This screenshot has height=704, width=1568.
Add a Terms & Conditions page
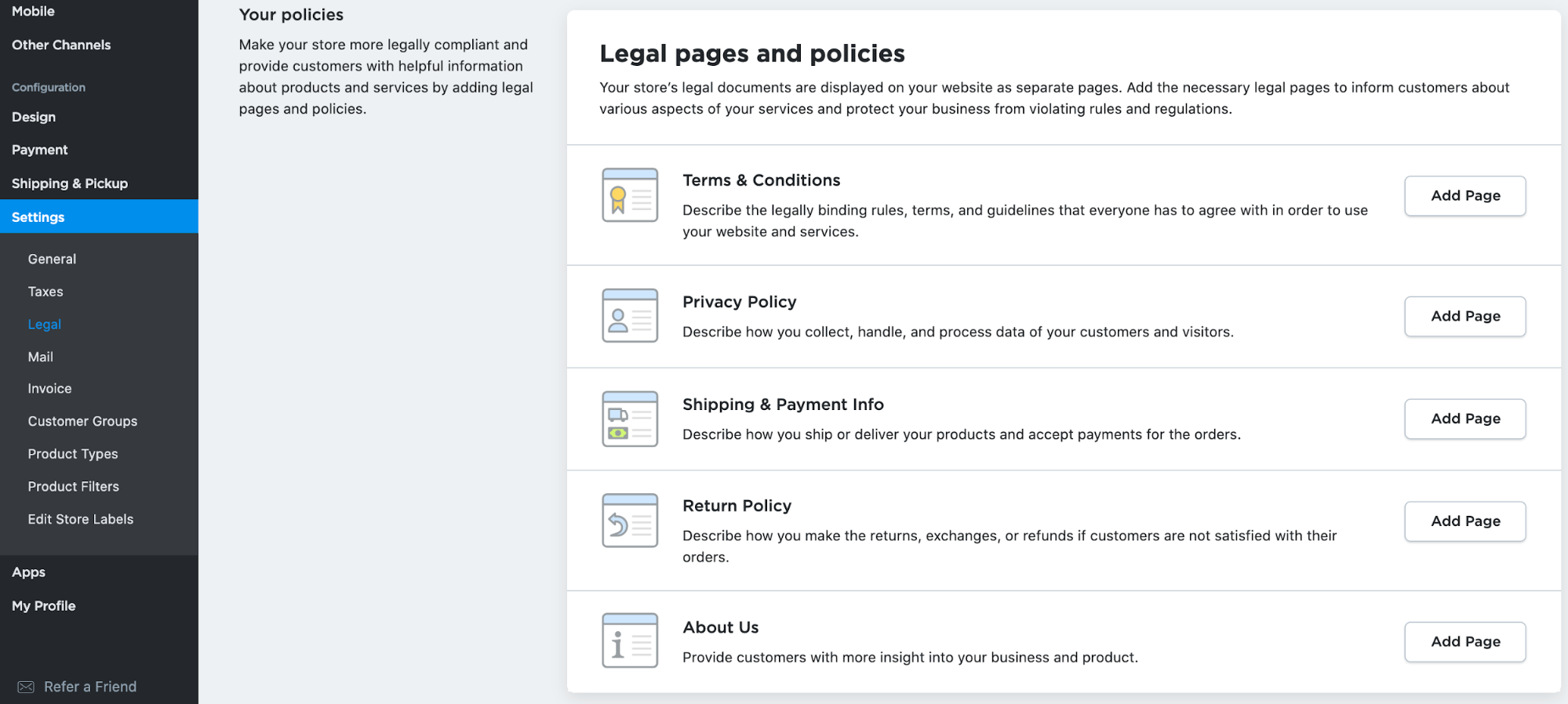click(x=1464, y=196)
